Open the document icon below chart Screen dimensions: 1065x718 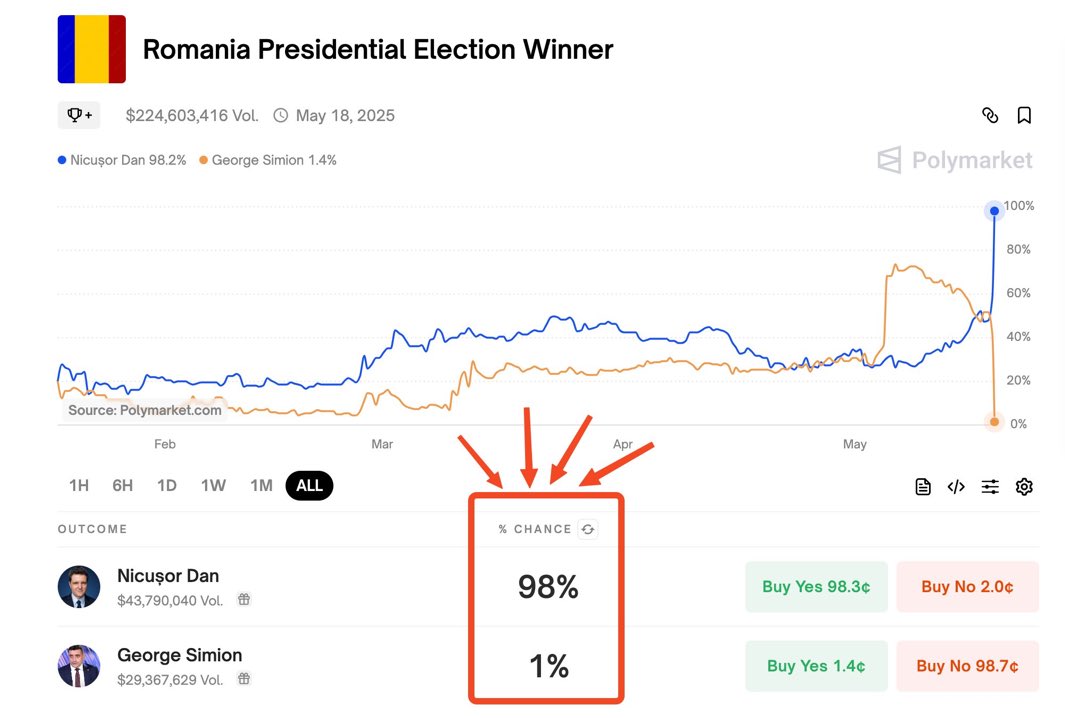coord(923,487)
